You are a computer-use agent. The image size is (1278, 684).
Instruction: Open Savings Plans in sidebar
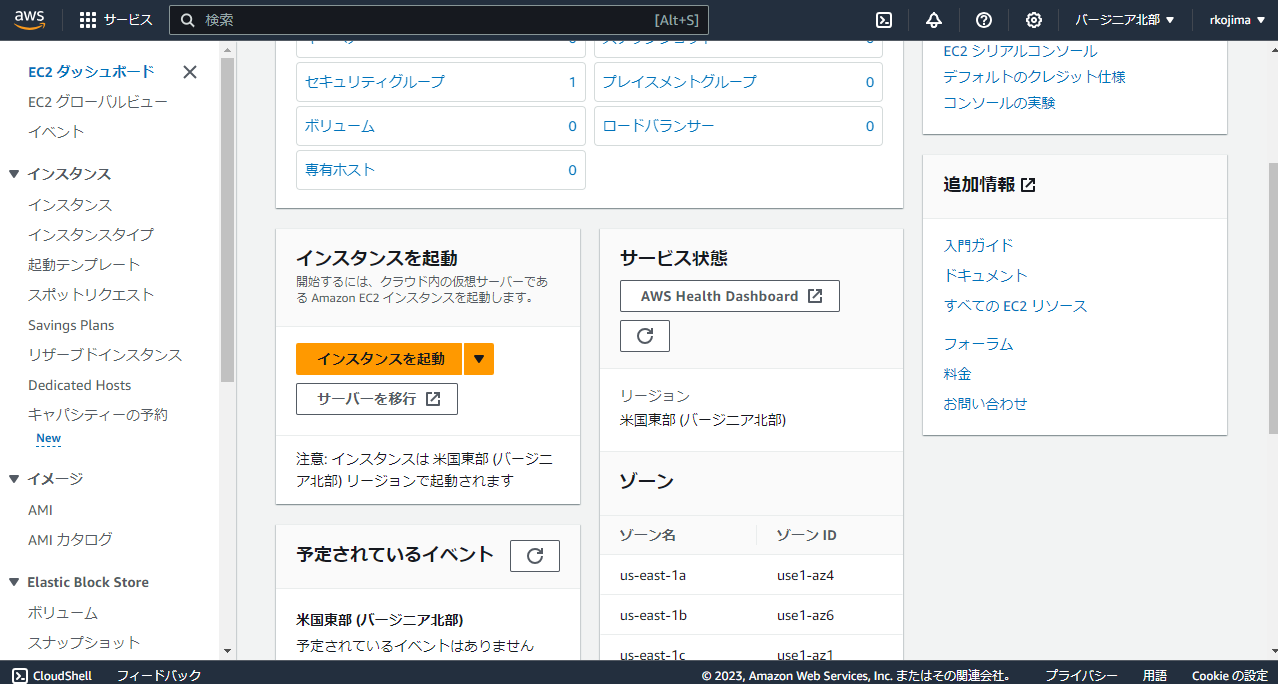click(71, 325)
